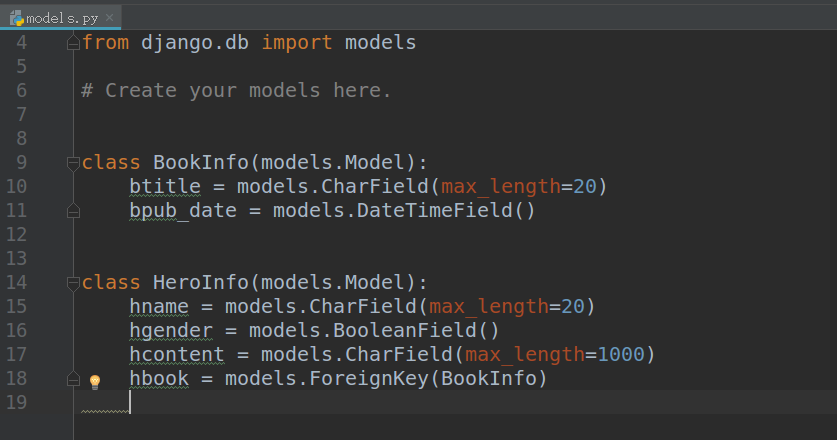The height and width of the screenshot is (440, 837).
Task: Click 'BookInfo' argument on line 18
Action: 488,379
